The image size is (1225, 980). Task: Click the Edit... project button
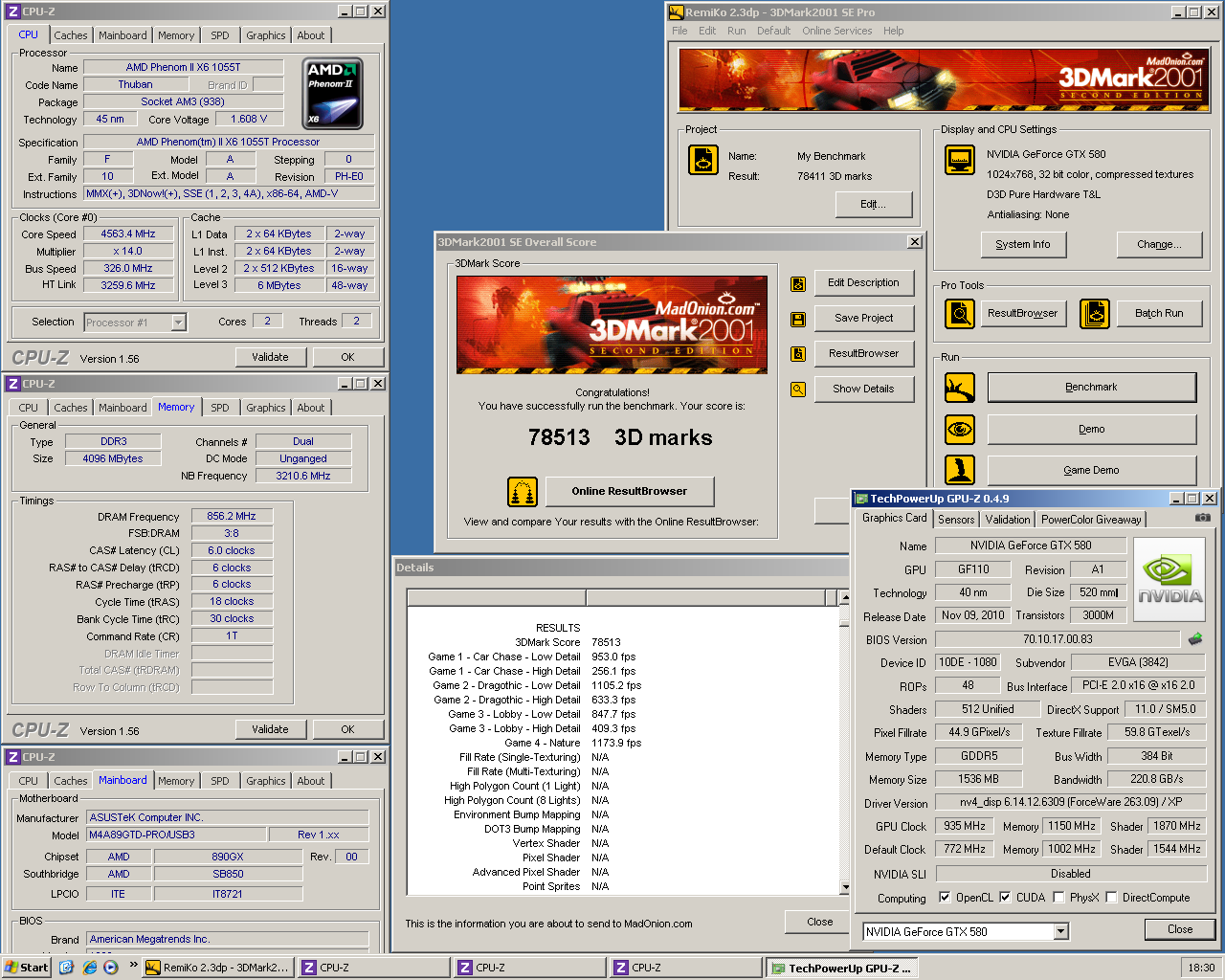[873, 204]
